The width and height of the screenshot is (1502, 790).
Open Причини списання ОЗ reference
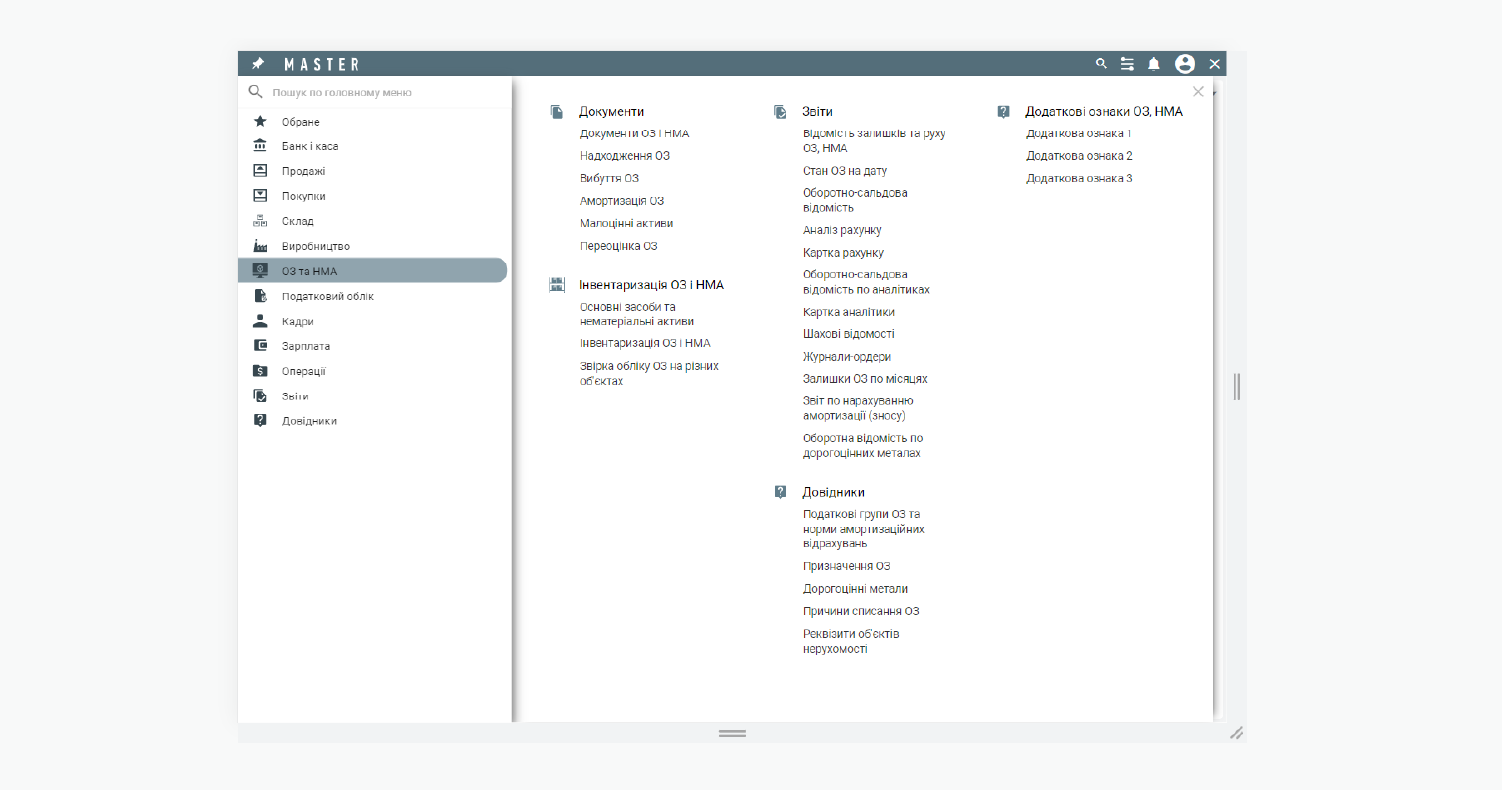click(x=861, y=611)
